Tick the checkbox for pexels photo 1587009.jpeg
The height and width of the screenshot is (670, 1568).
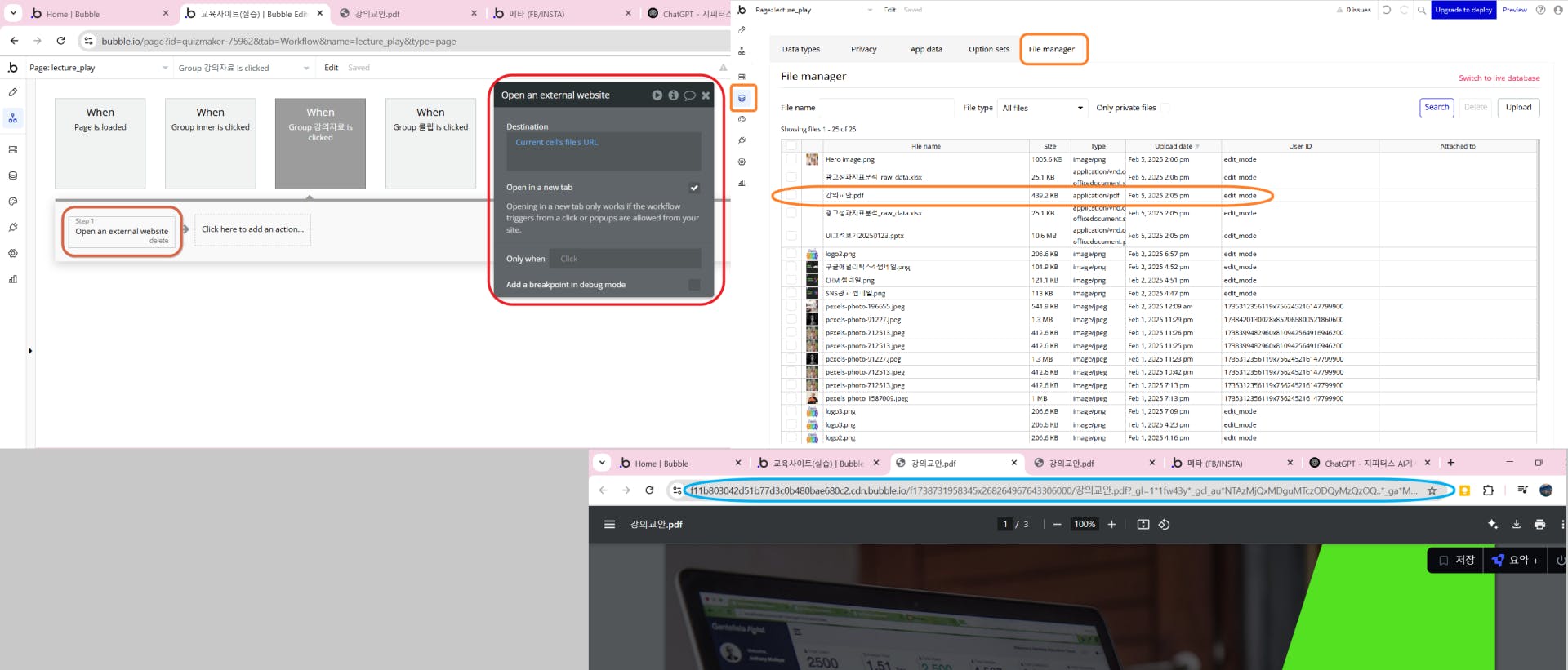791,399
